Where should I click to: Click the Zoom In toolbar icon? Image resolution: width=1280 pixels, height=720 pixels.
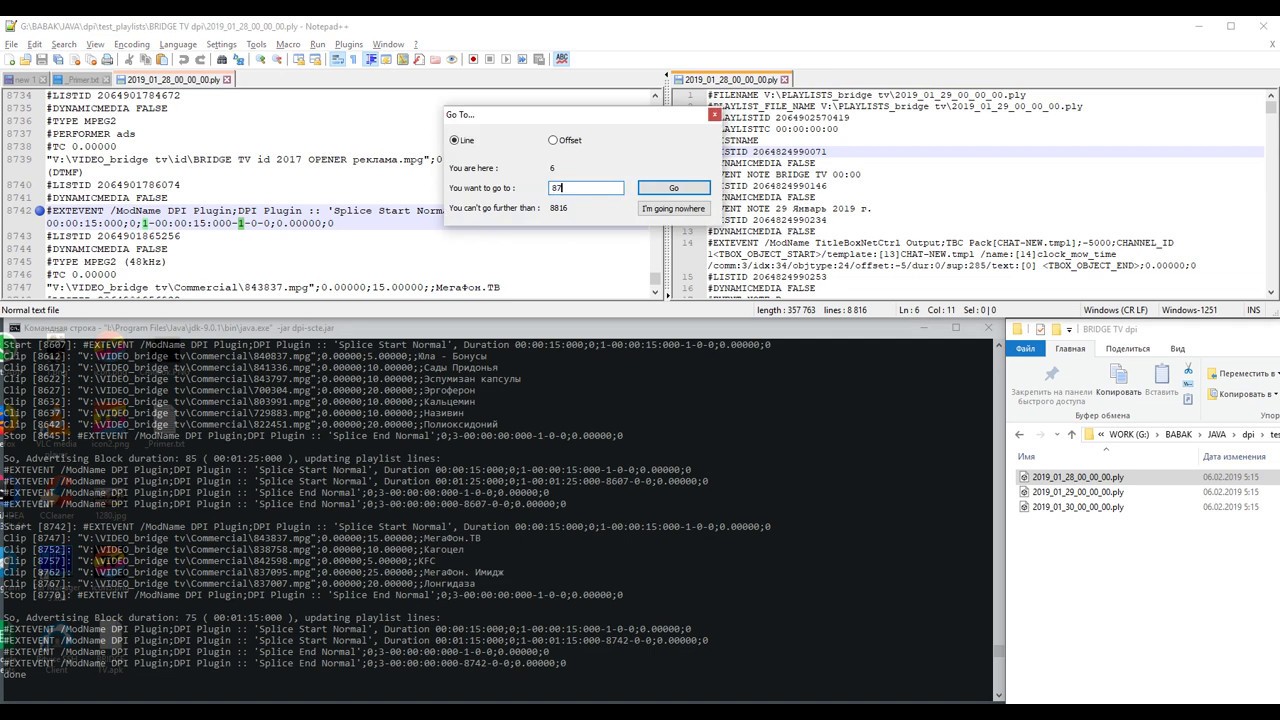point(260,59)
